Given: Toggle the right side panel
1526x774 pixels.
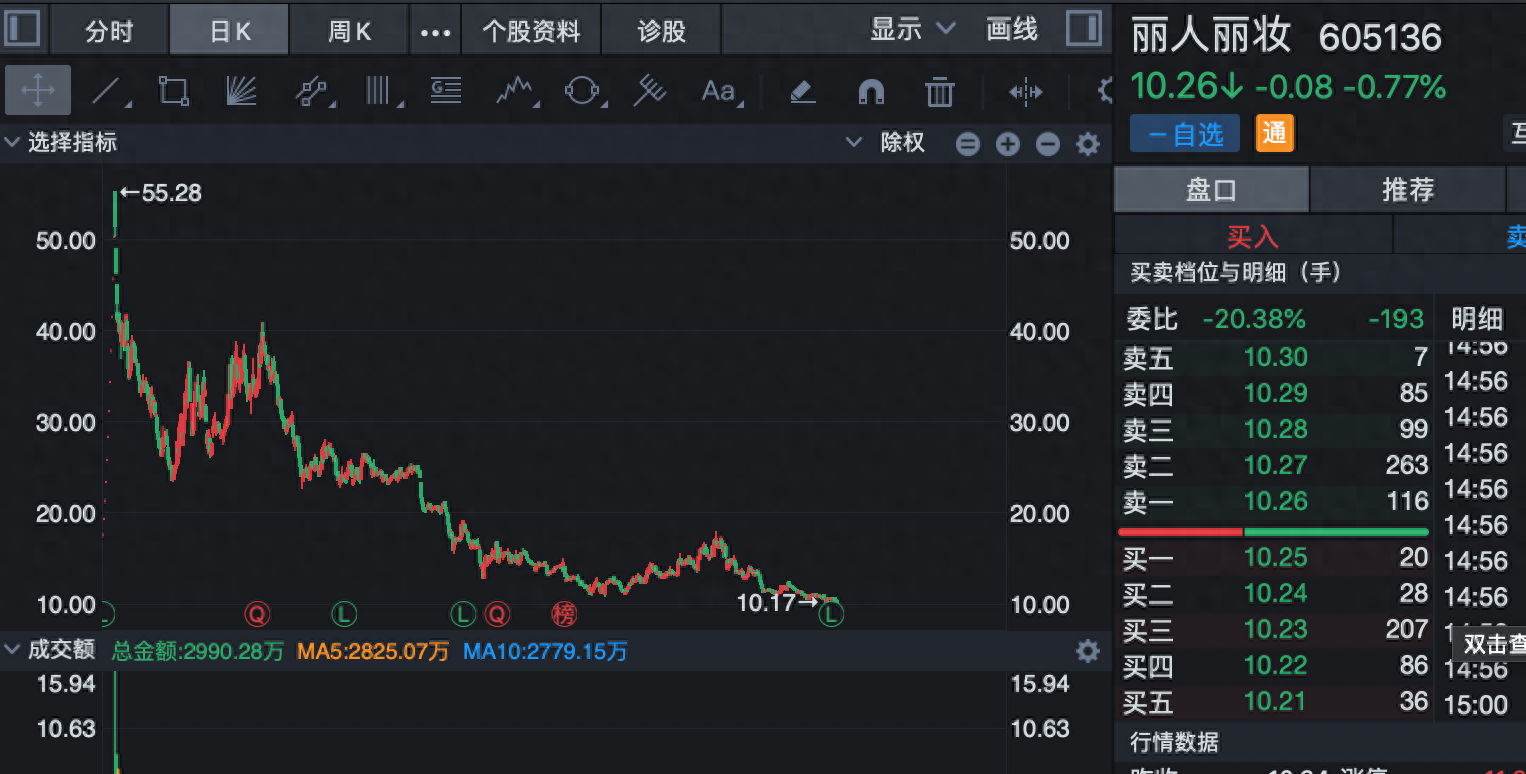Looking at the screenshot, I should pos(1083,29).
